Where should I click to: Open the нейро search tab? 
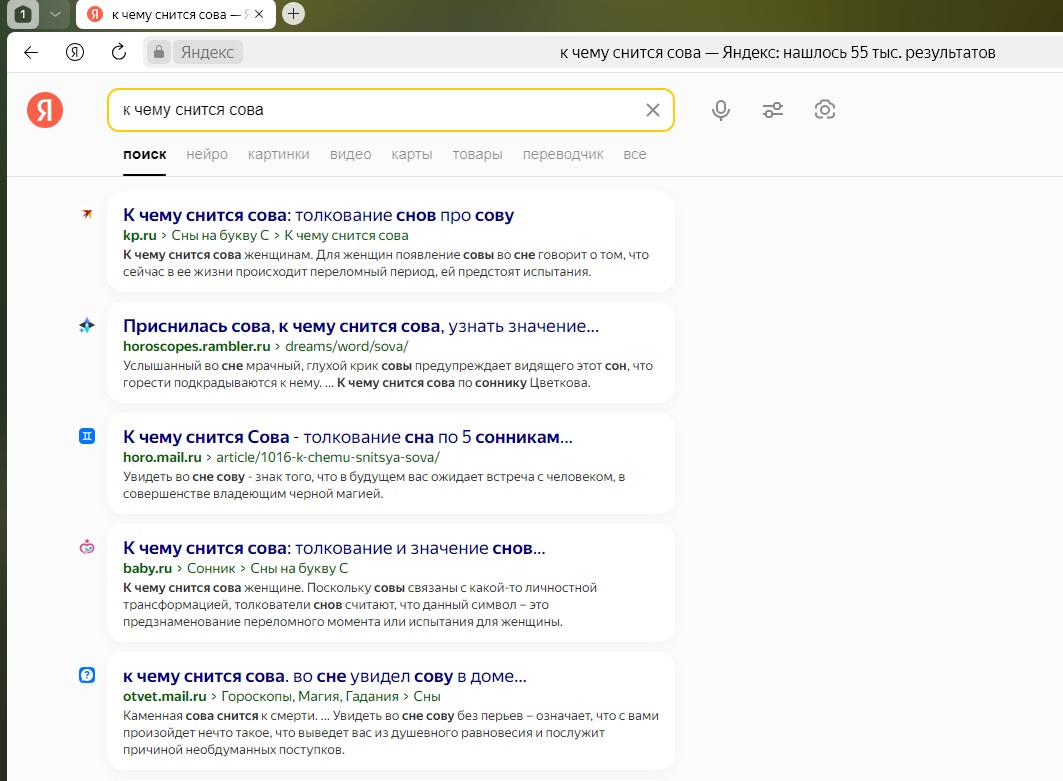pos(207,154)
